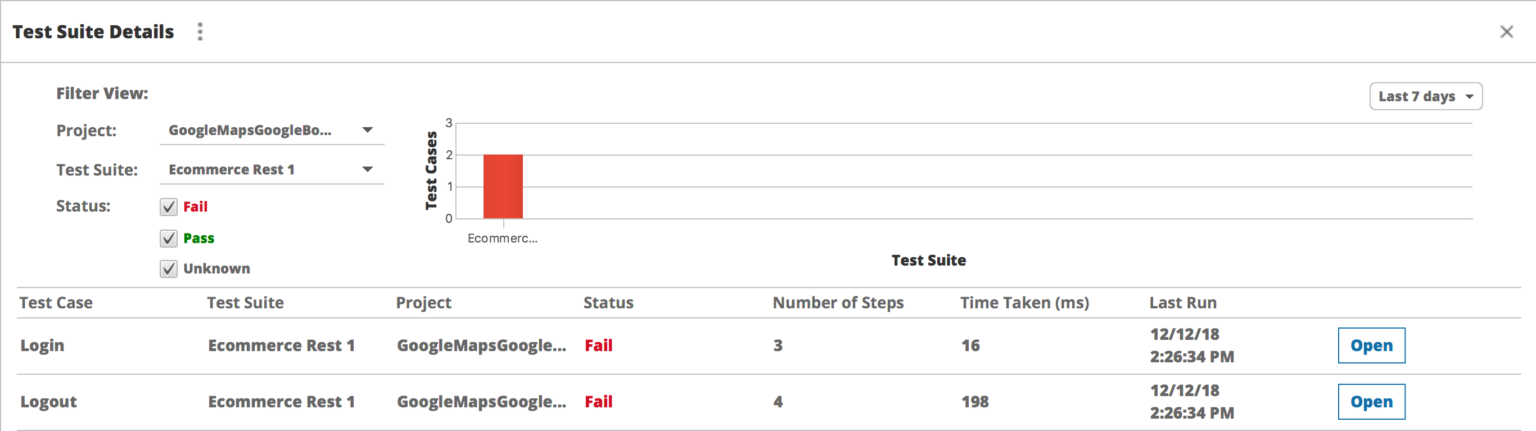Select the Login row name
The width and height of the screenshot is (1536, 431).
42,346
